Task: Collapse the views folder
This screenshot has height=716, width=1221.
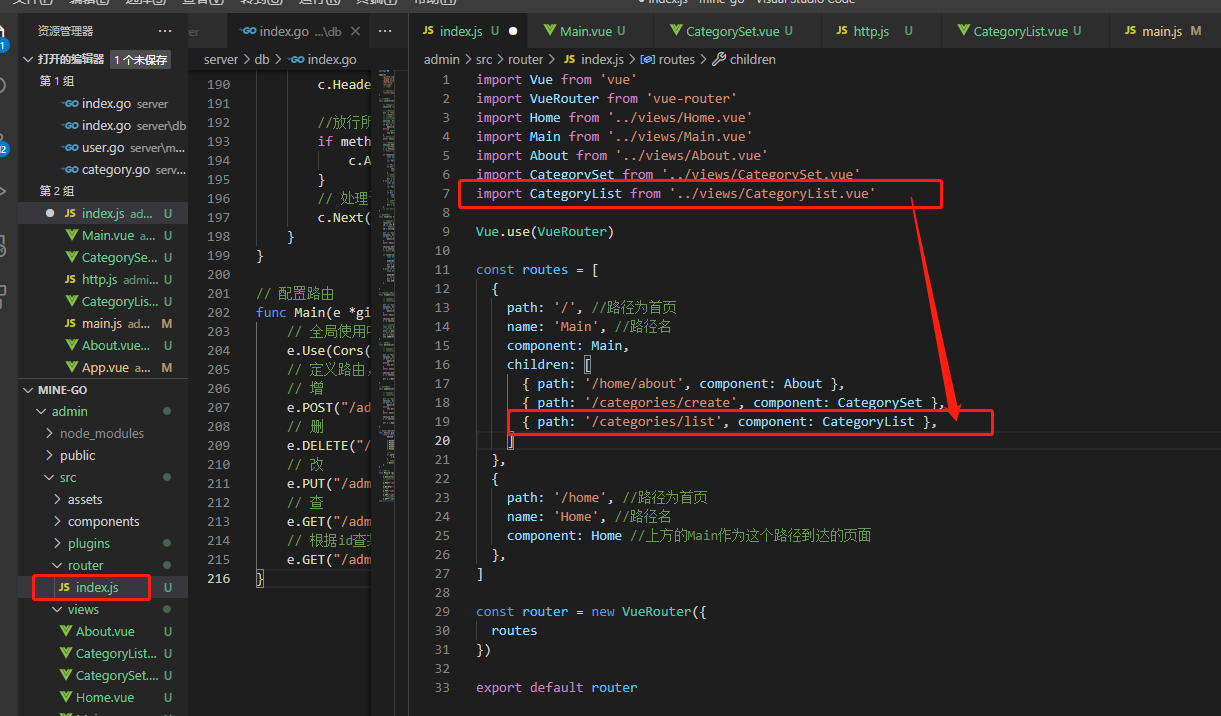Action: 58,610
